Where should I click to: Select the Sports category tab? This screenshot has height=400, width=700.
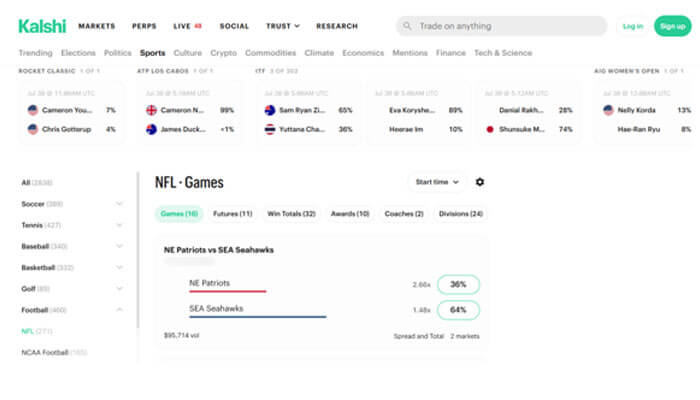tap(152, 53)
